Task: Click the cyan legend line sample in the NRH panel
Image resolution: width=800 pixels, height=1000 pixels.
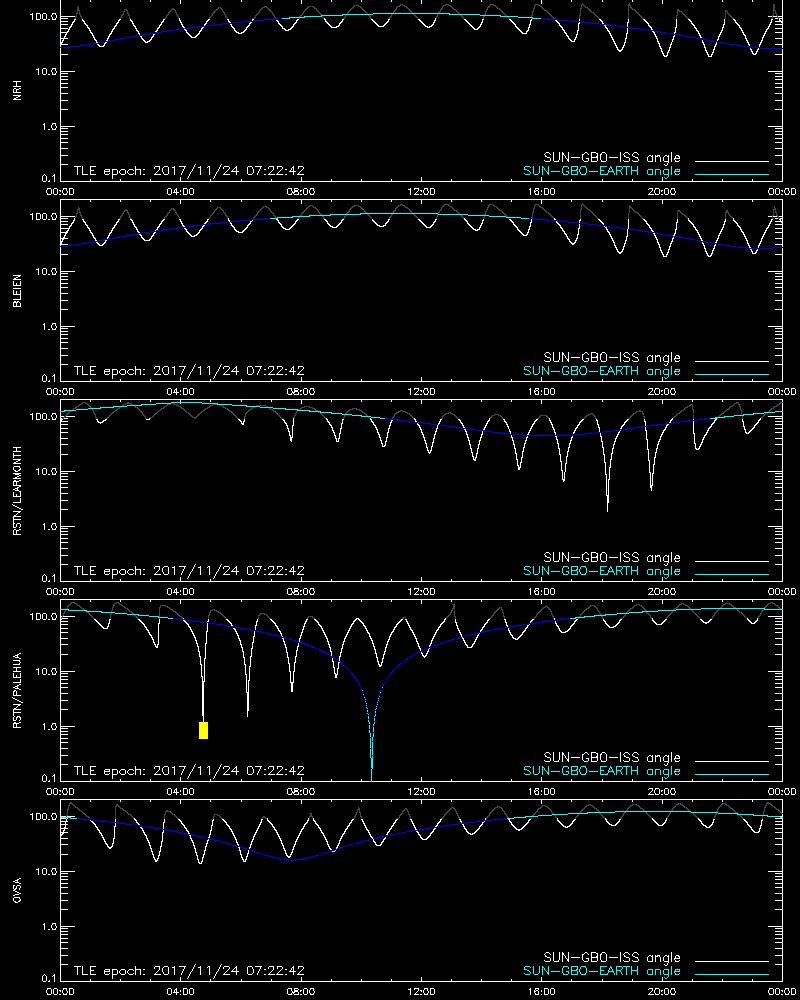Action: [732, 174]
